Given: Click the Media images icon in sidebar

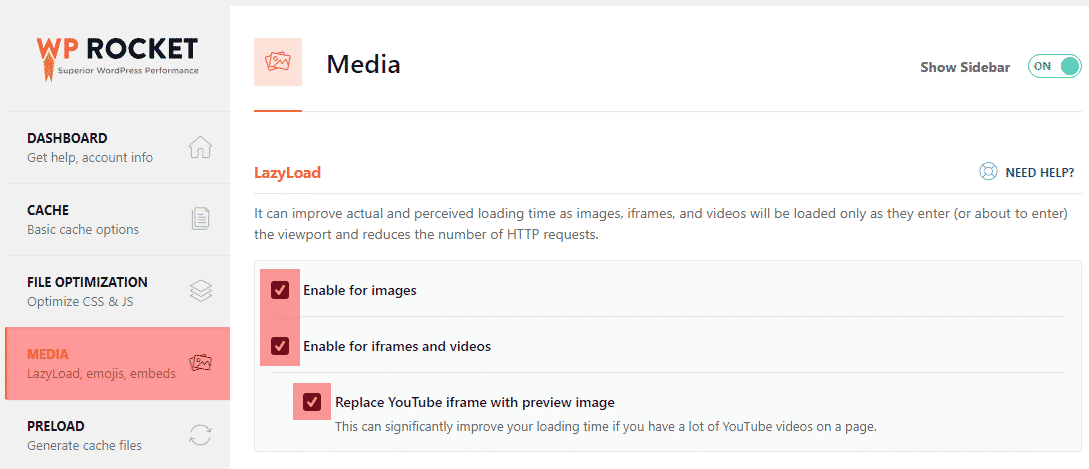Looking at the screenshot, I should tap(201, 363).
